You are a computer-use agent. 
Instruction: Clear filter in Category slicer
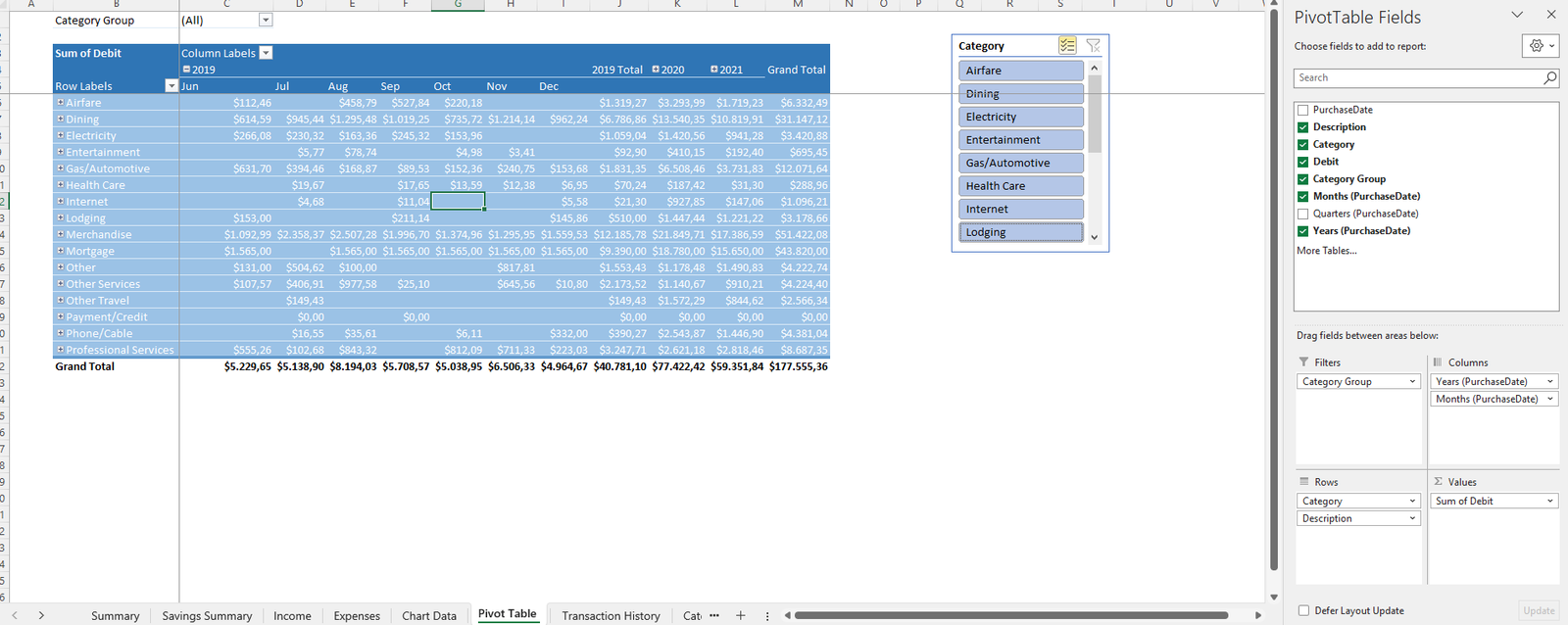point(1094,45)
